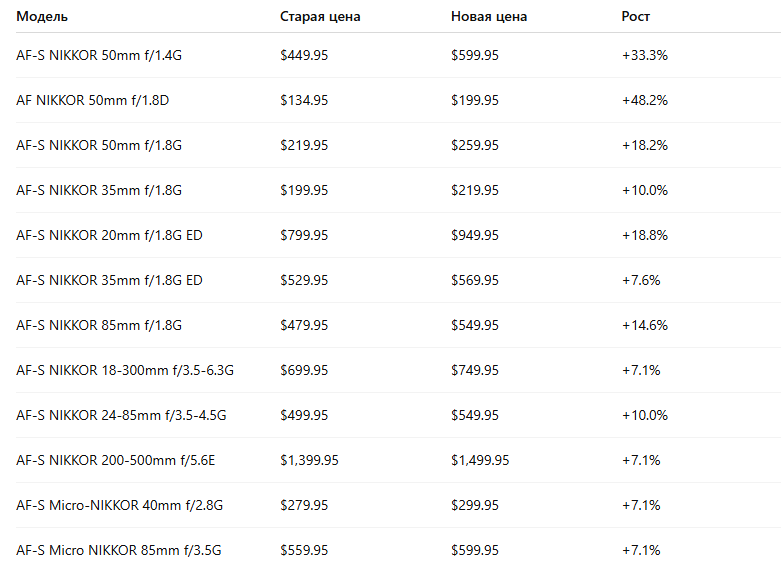Click the "Рост" column header

pos(636,16)
